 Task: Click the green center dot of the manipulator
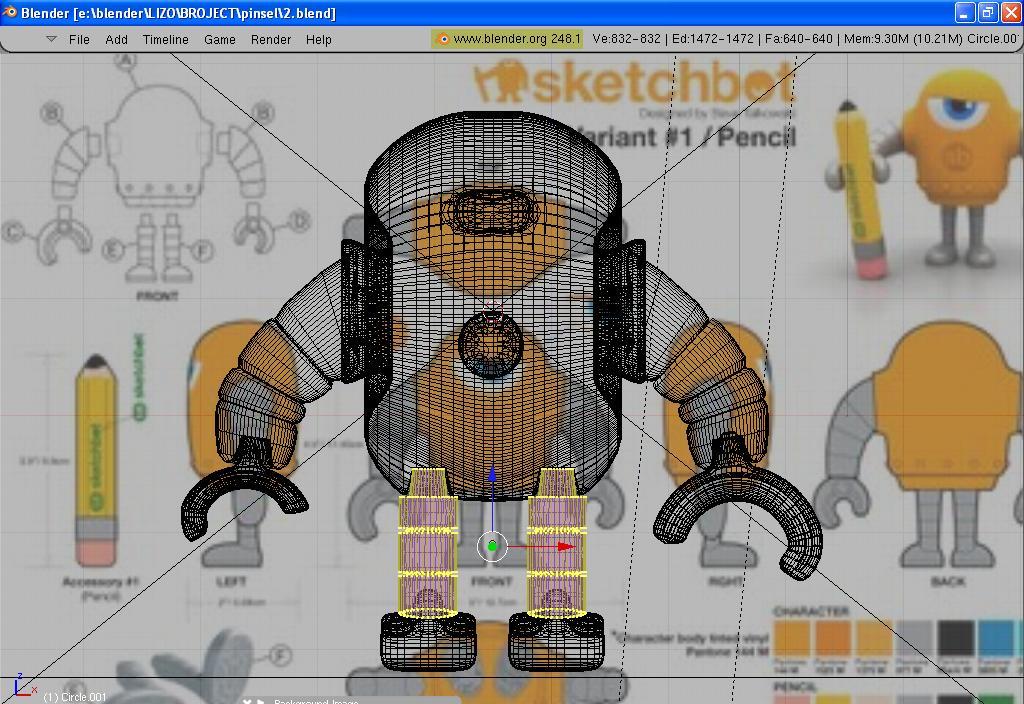click(x=492, y=546)
